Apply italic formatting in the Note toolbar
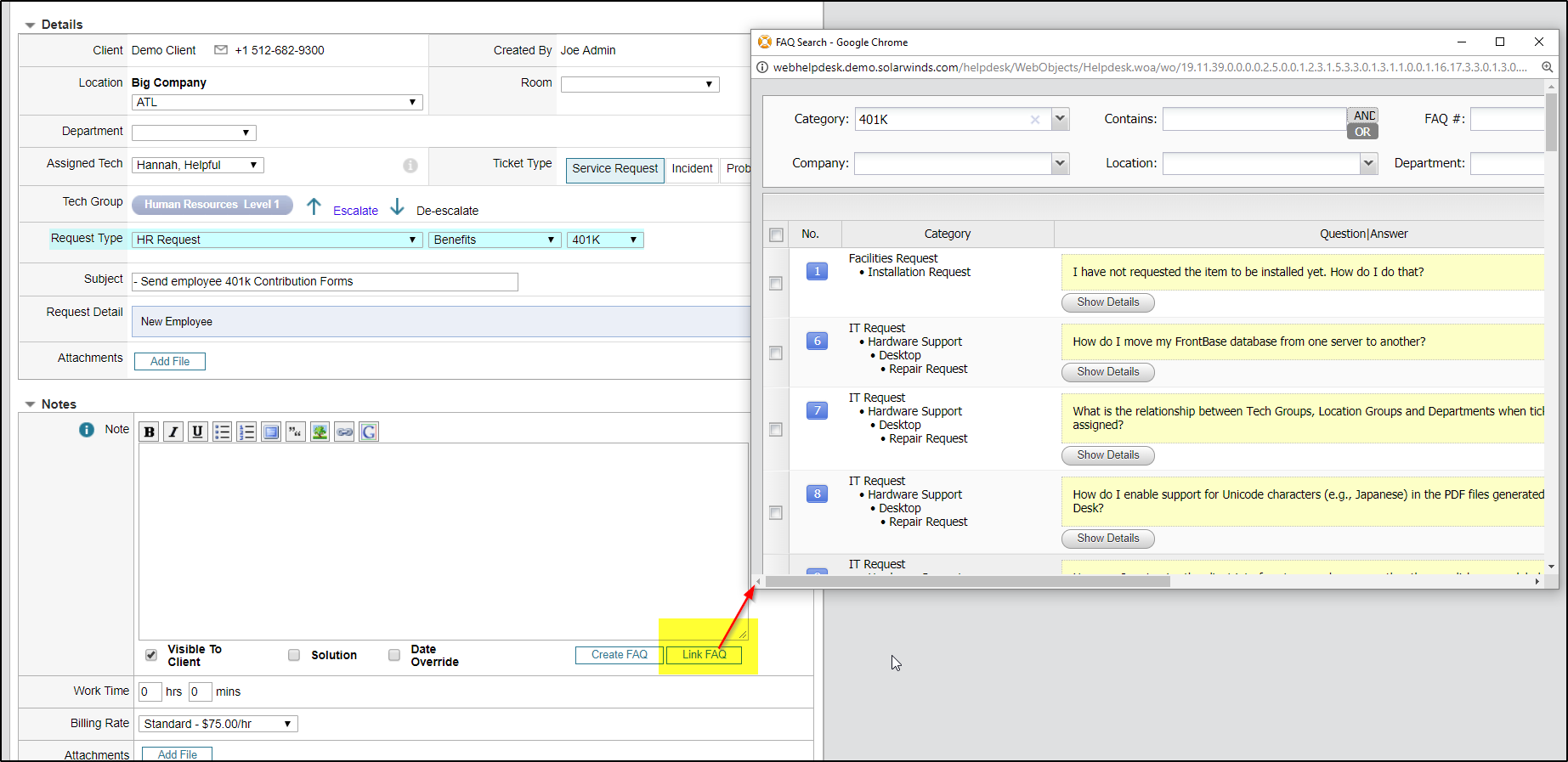 coord(173,432)
